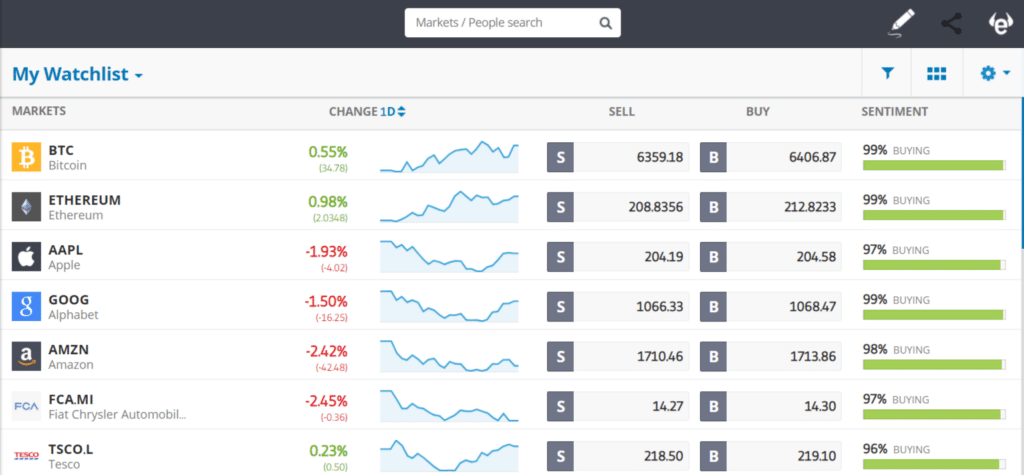Click the BUY column header
The width and height of the screenshot is (1024, 475).
[x=758, y=112]
